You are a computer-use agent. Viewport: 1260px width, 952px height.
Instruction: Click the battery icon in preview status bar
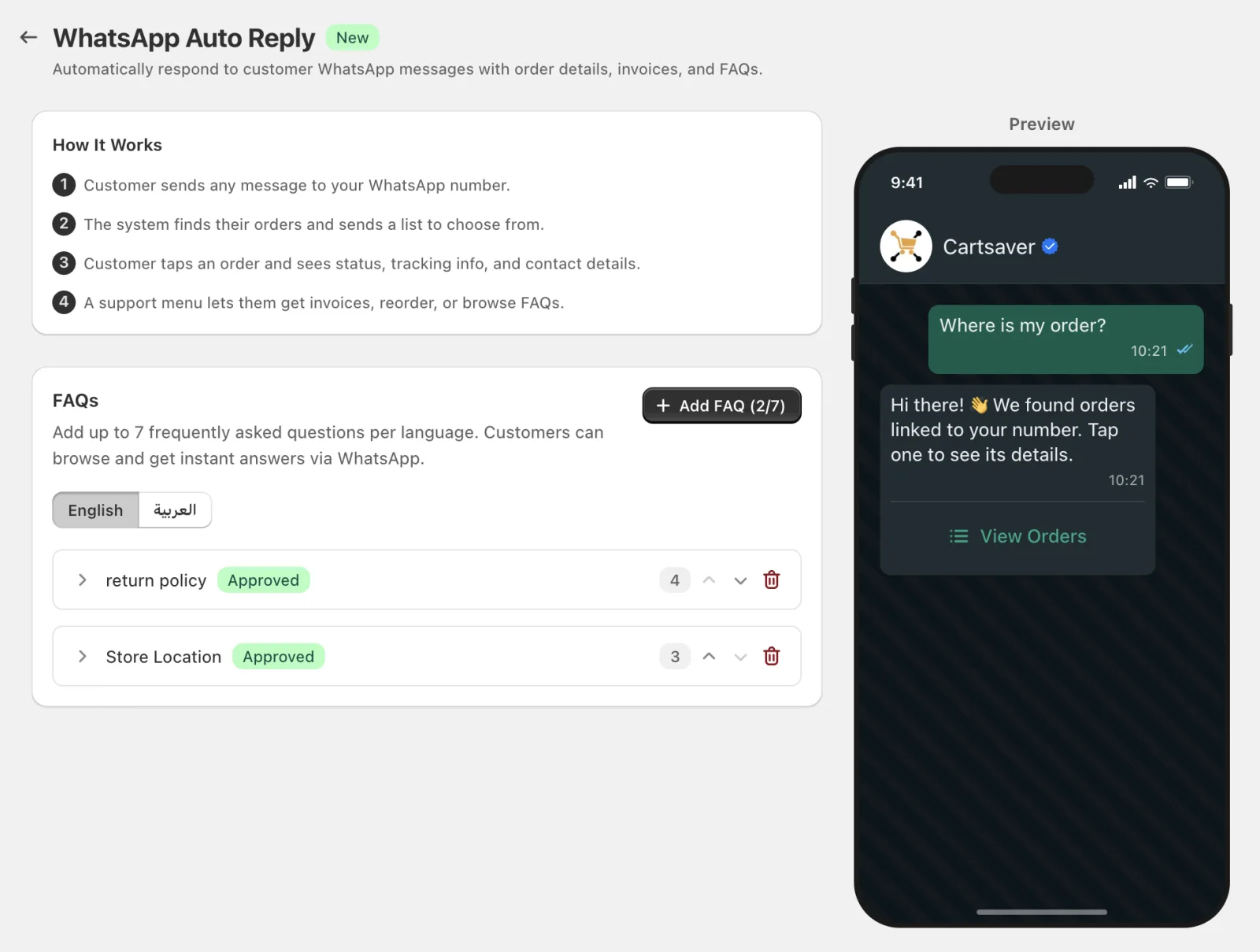tap(1179, 183)
